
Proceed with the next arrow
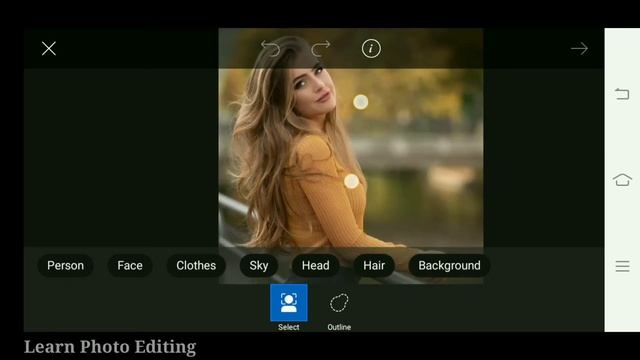click(x=579, y=49)
